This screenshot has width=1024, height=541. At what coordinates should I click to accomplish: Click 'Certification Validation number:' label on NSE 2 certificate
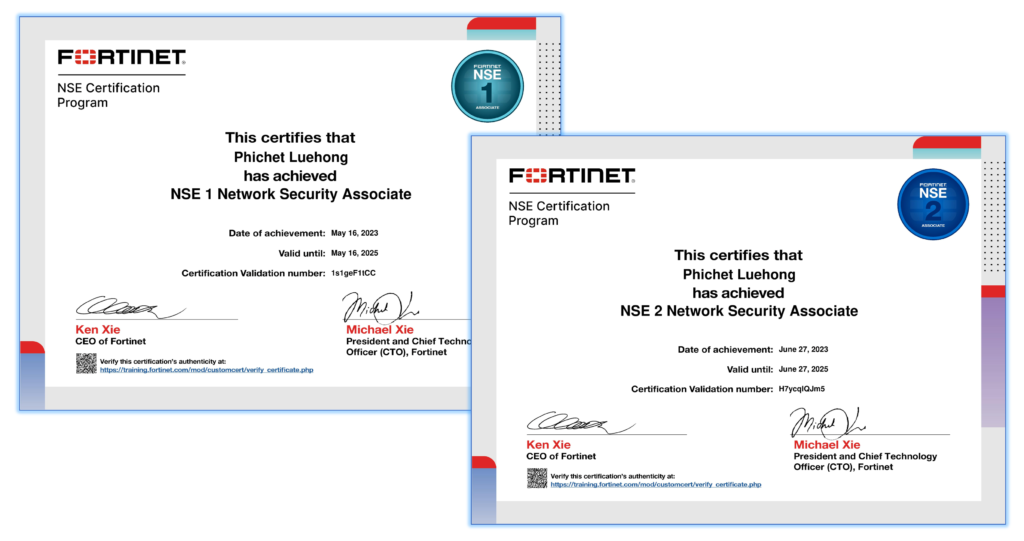coord(702,389)
